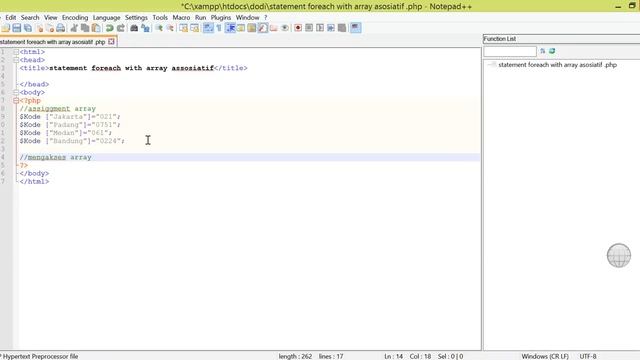
Task: Start macro recording with the red record icon
Action: tap(298, 28)
